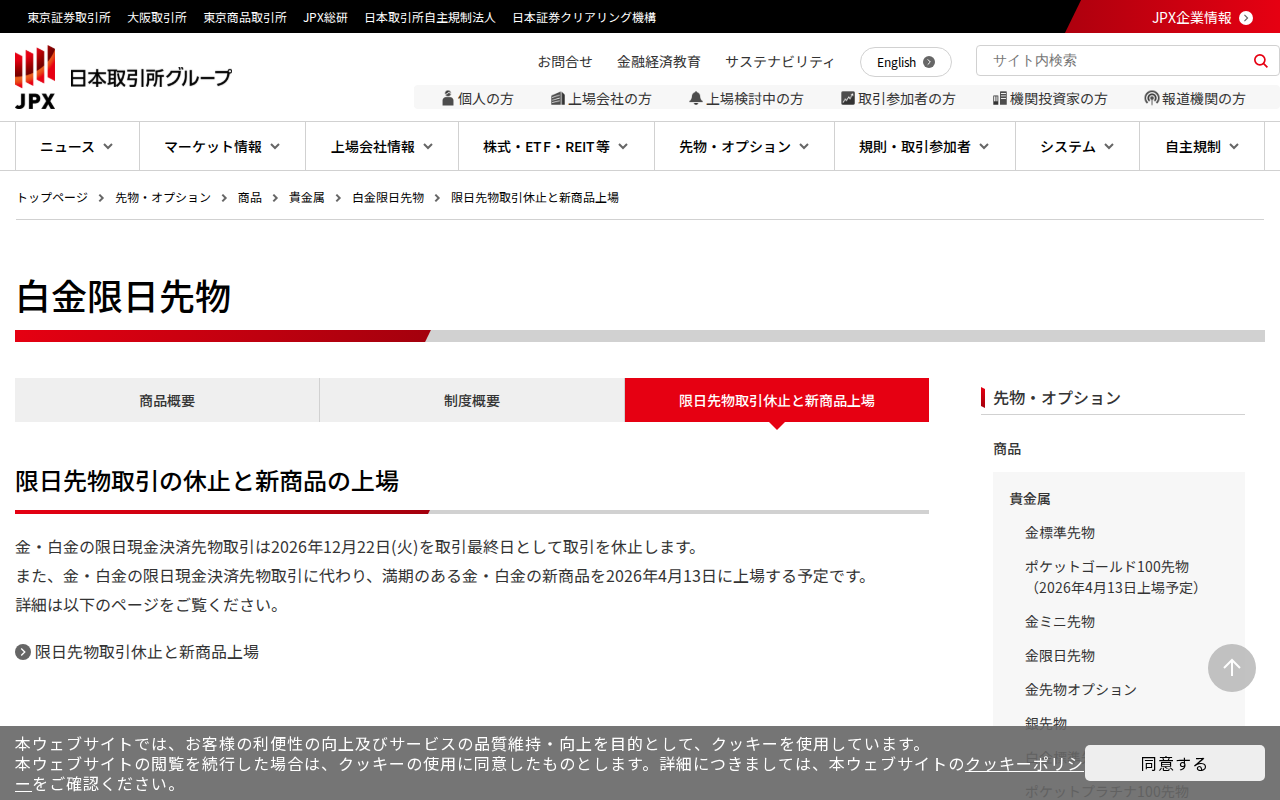Viewport: 1280px width, 800px height.
Task: Expand the 先物・オプション menu
Action: (x=744, y=146)
